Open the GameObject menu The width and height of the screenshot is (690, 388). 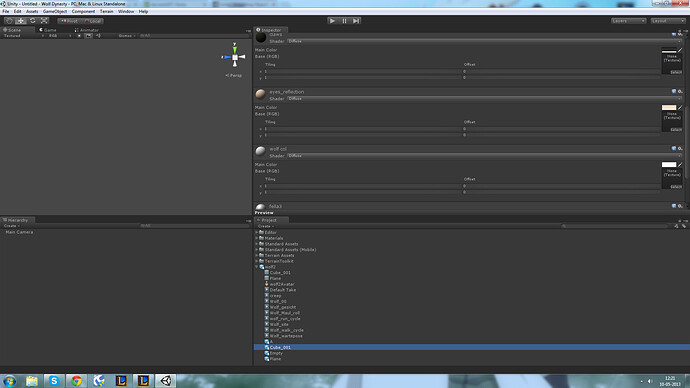tap(55, 11)
